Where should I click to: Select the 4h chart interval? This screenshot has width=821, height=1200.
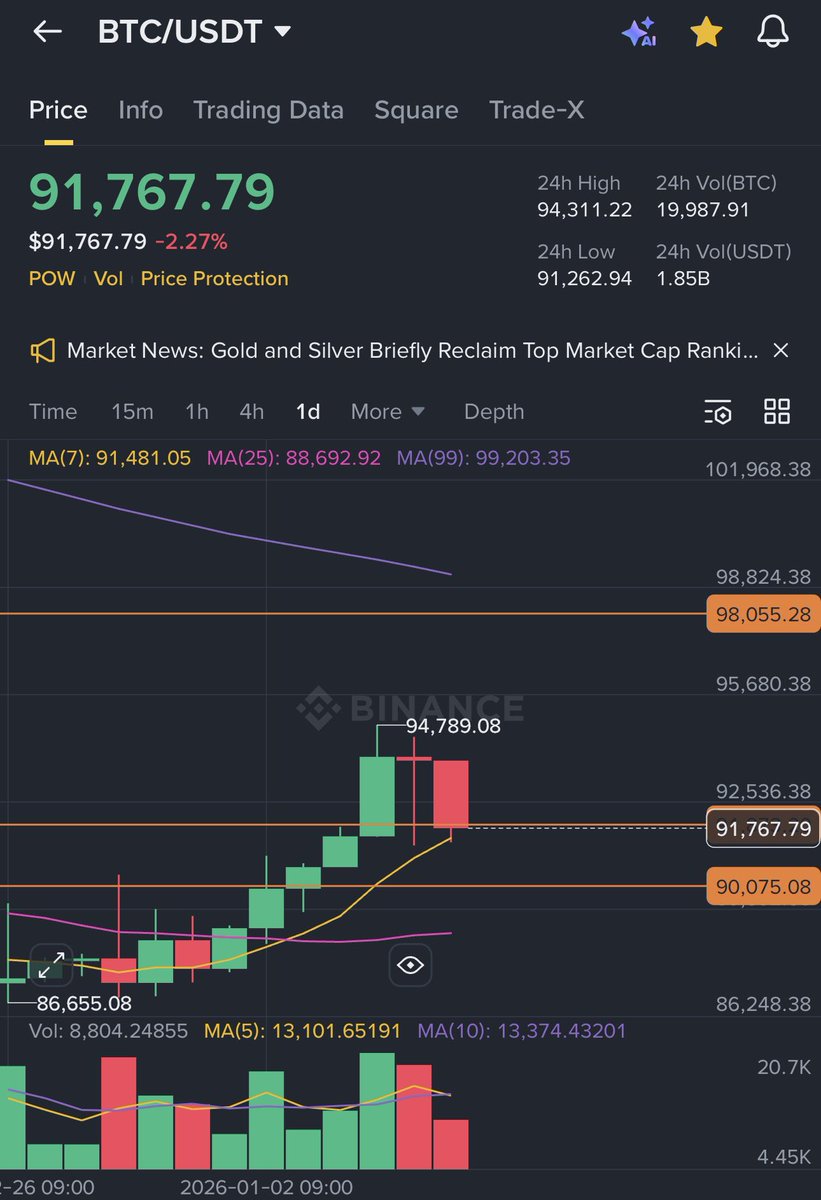pyautogui.click(x=252, y=412)
